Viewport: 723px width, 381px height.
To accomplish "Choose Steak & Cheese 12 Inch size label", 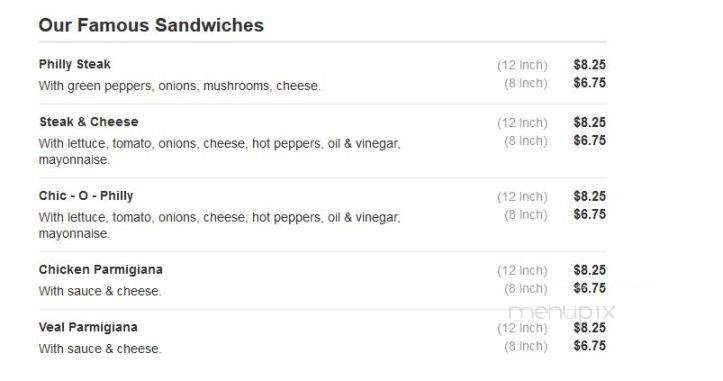I will point(522,123).
